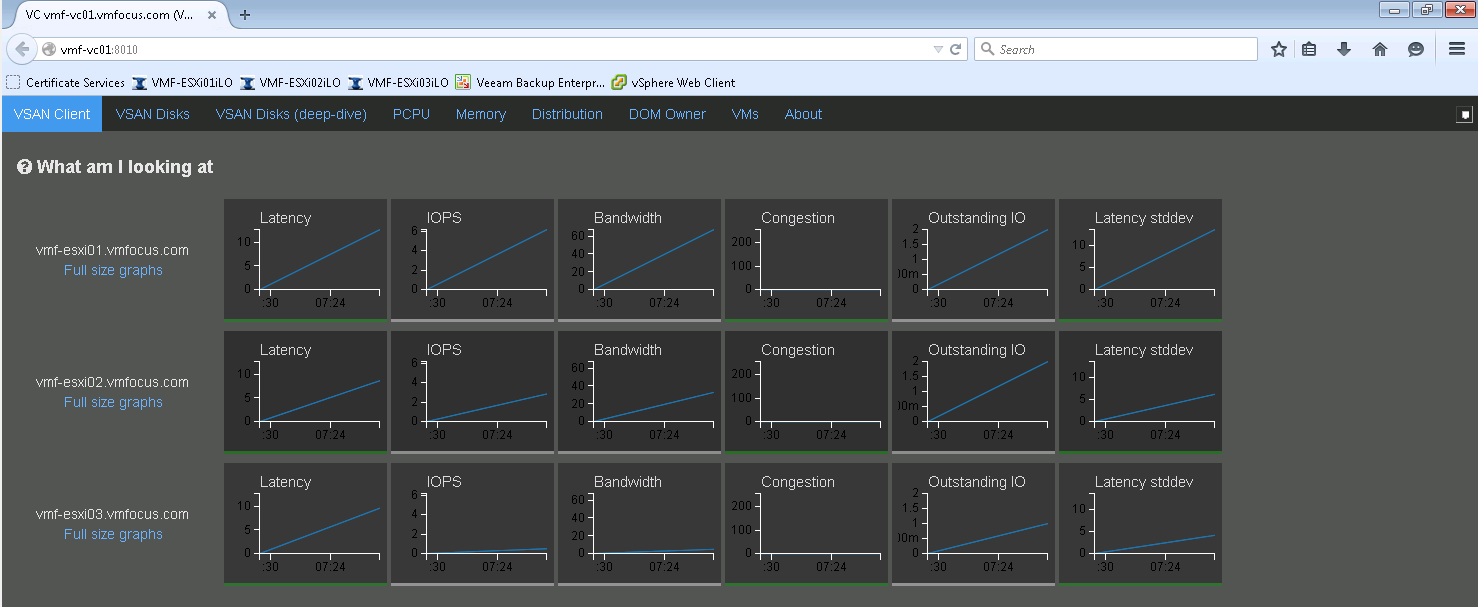Open Full size graphs for vmf-esxi01
The height and width of the screenshot is (607, 1478).
click(113, 270)
